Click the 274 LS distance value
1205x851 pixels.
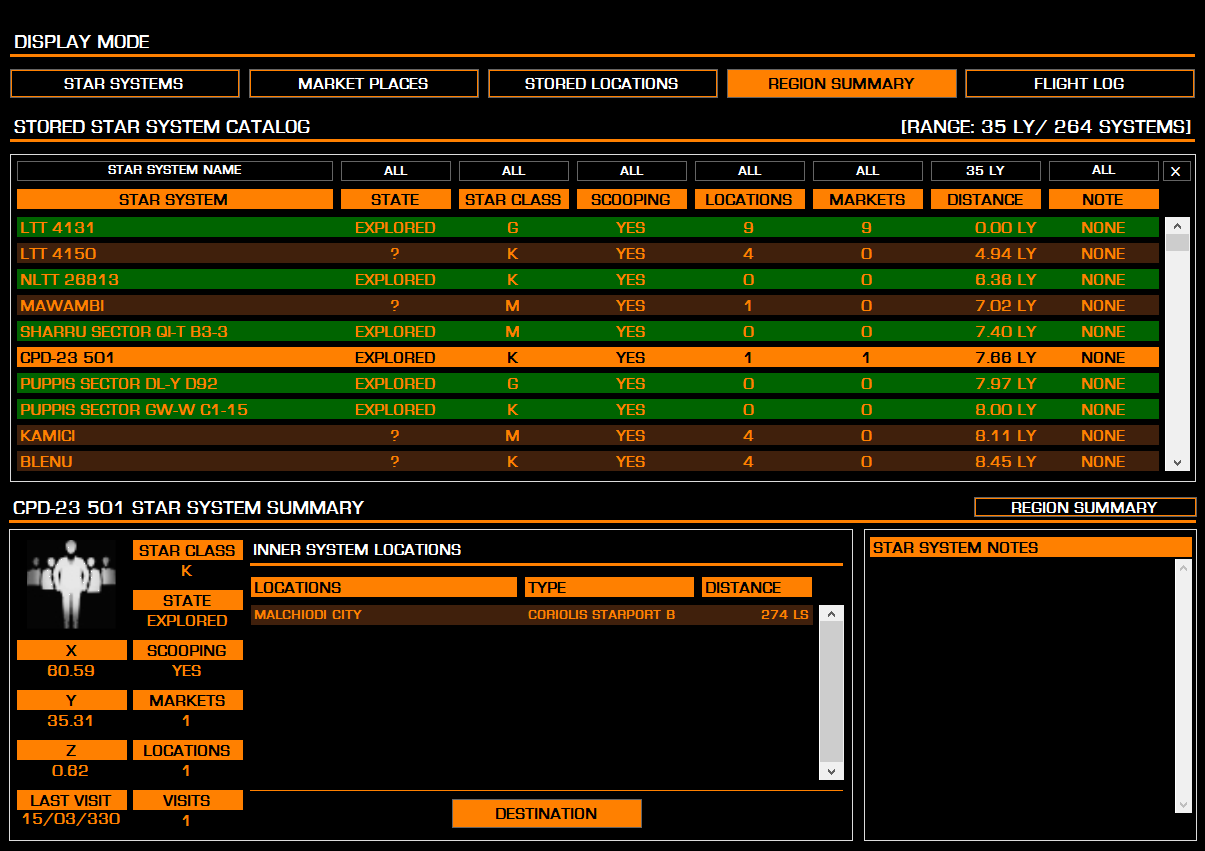tap(784, 615)
